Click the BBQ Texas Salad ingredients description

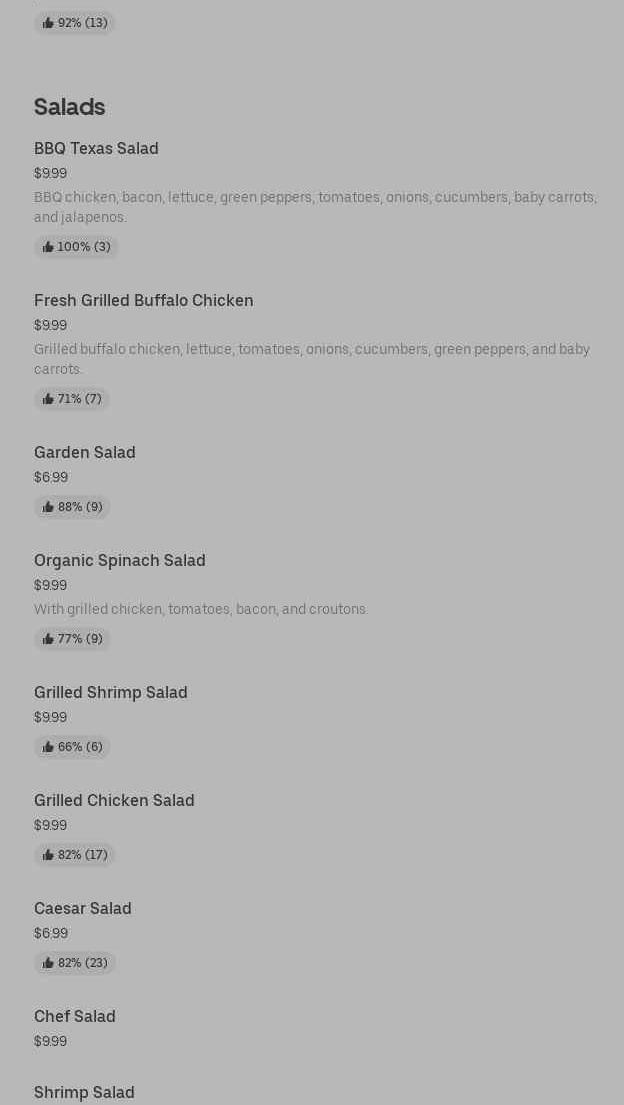click(314, 207)
